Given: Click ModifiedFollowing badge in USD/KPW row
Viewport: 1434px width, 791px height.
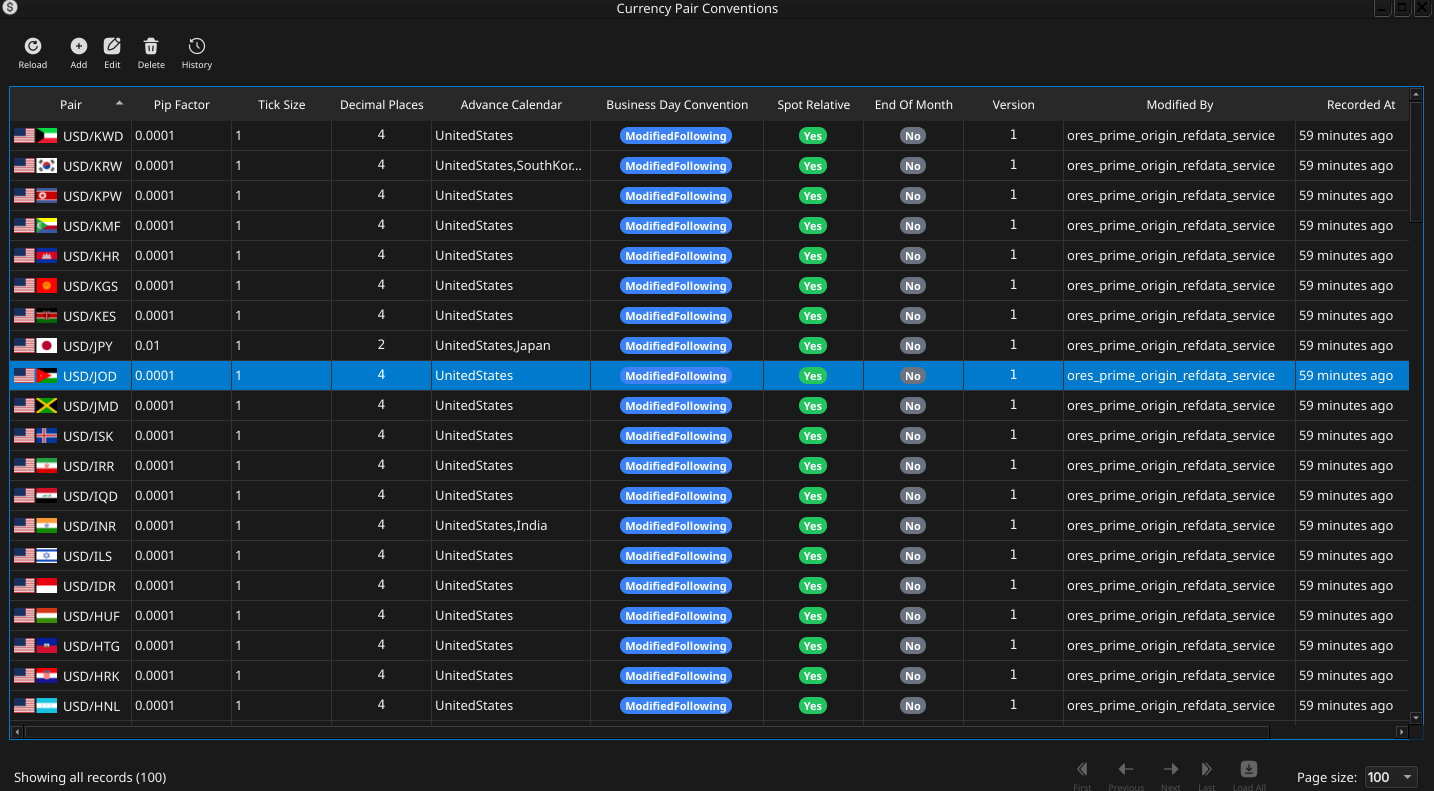Looking at the screenshot, I should point(676,196).
